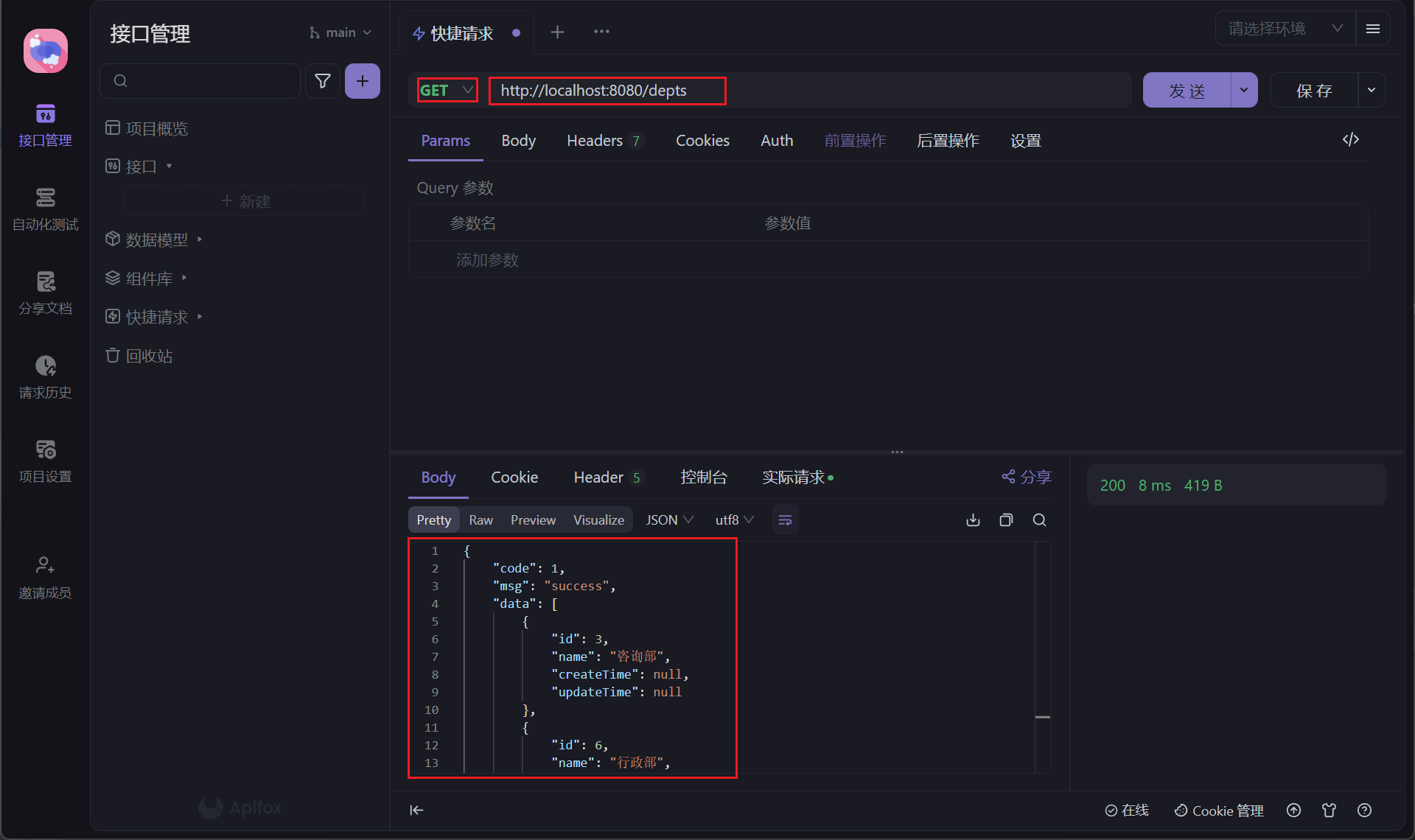The image size is (1415, 840).
Task: Switch response view to Raw
Action: (x=481, y=520)
